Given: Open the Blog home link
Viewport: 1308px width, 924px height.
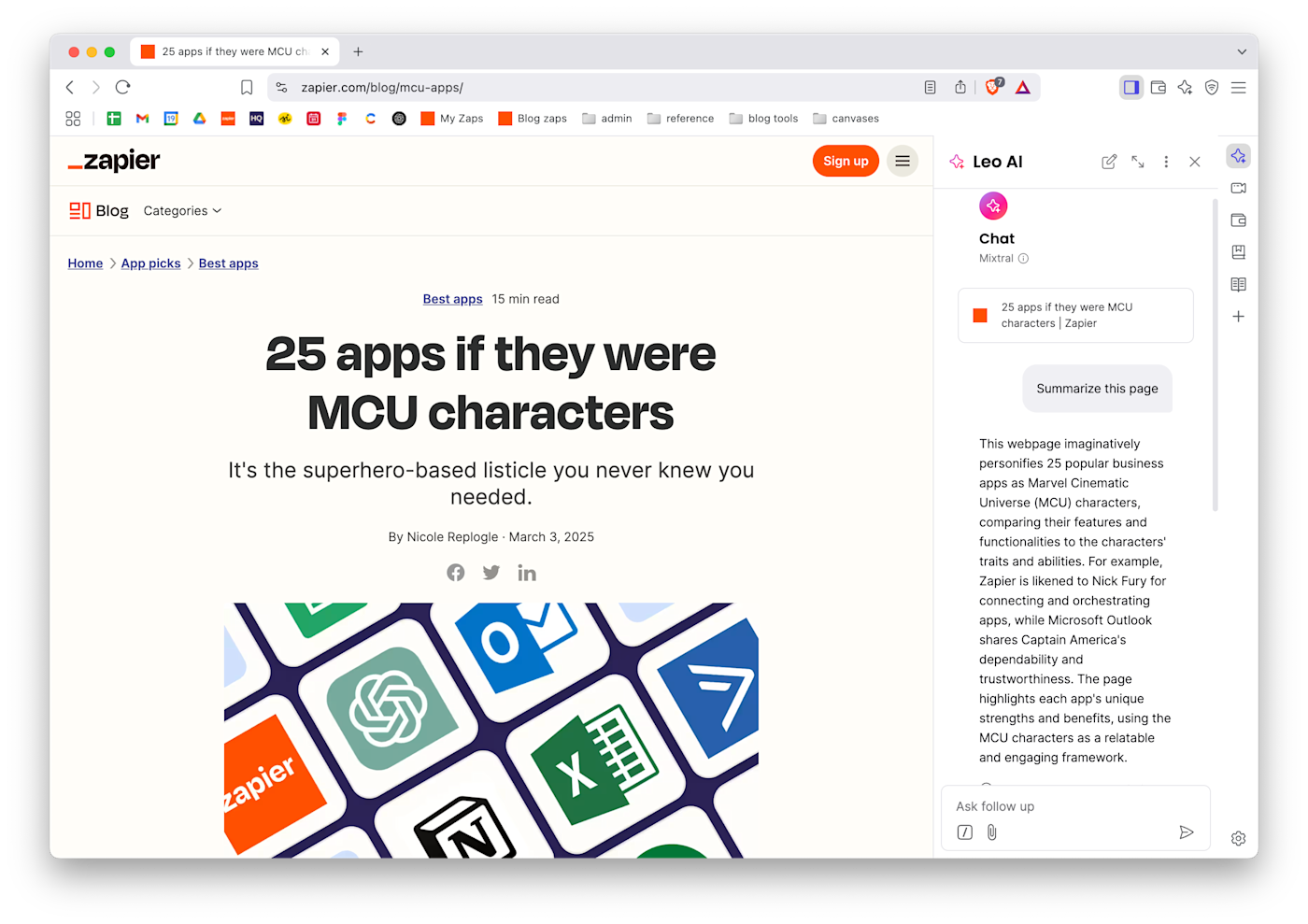Looking at the screenshot, I should 99,210.
